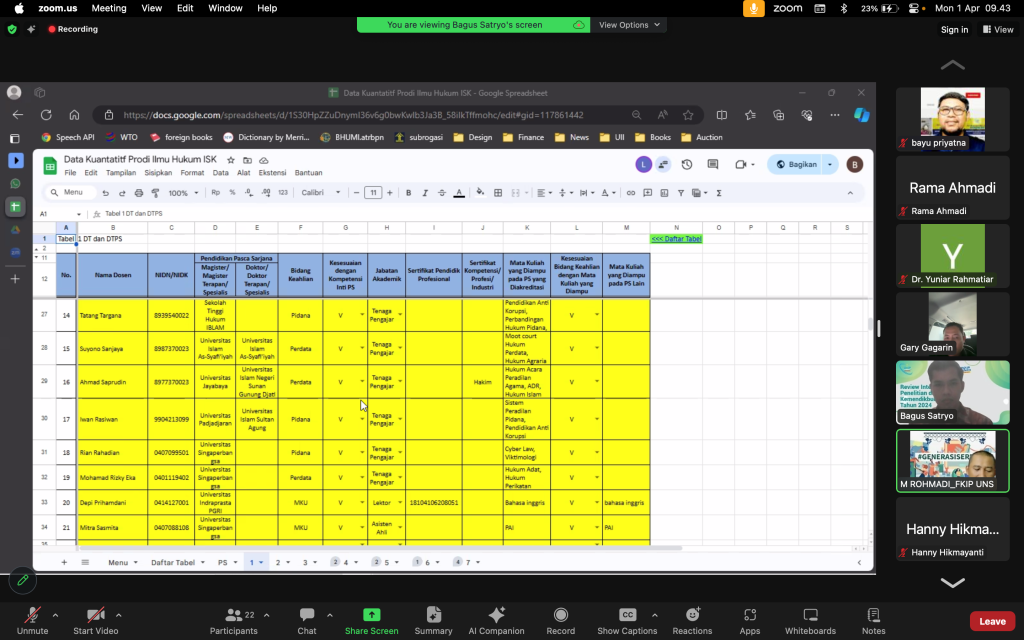
Task: Open the Sisipkan menu
Action: (158, 173)
